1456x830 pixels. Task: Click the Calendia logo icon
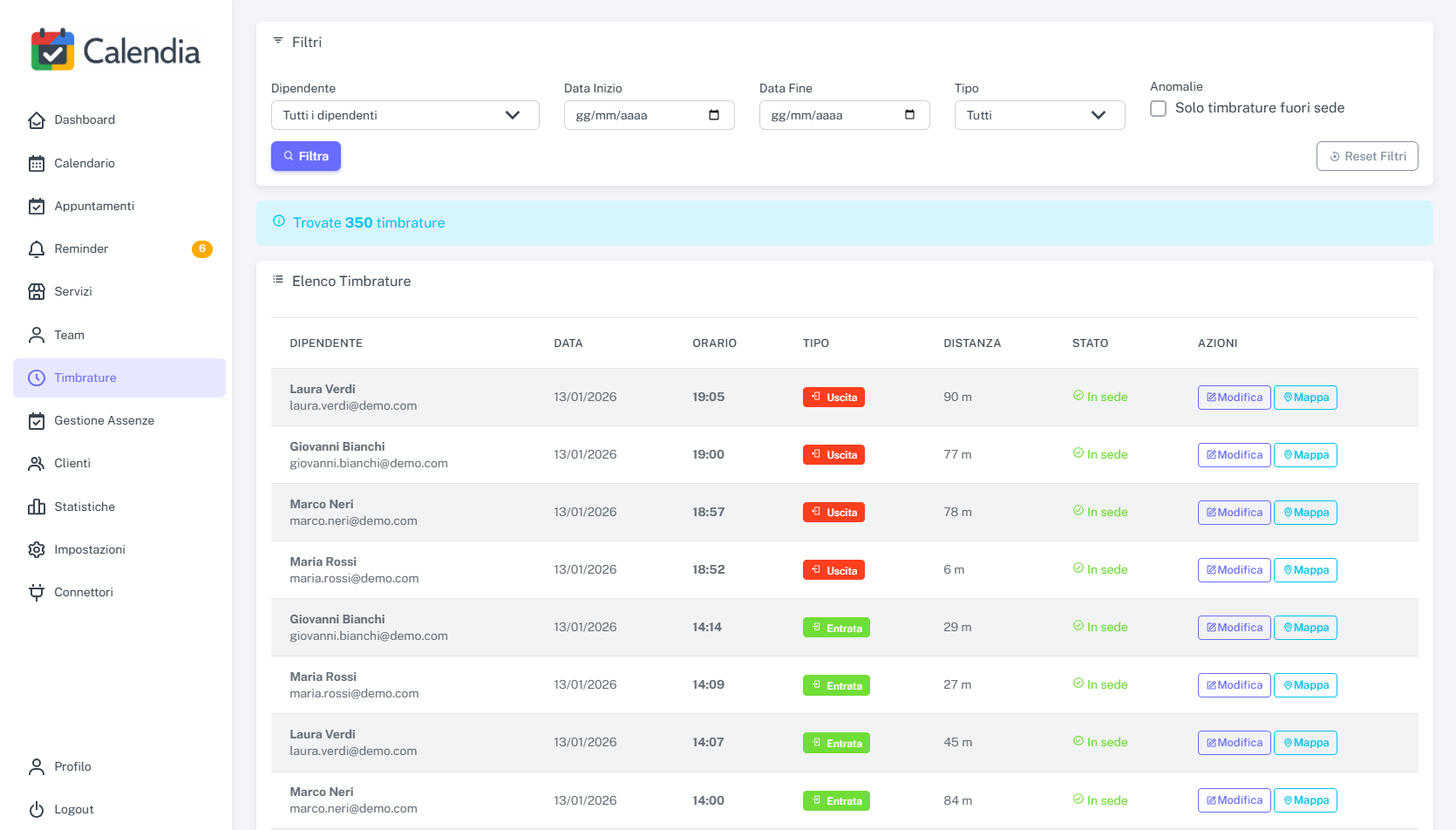[x=52, y=51]
